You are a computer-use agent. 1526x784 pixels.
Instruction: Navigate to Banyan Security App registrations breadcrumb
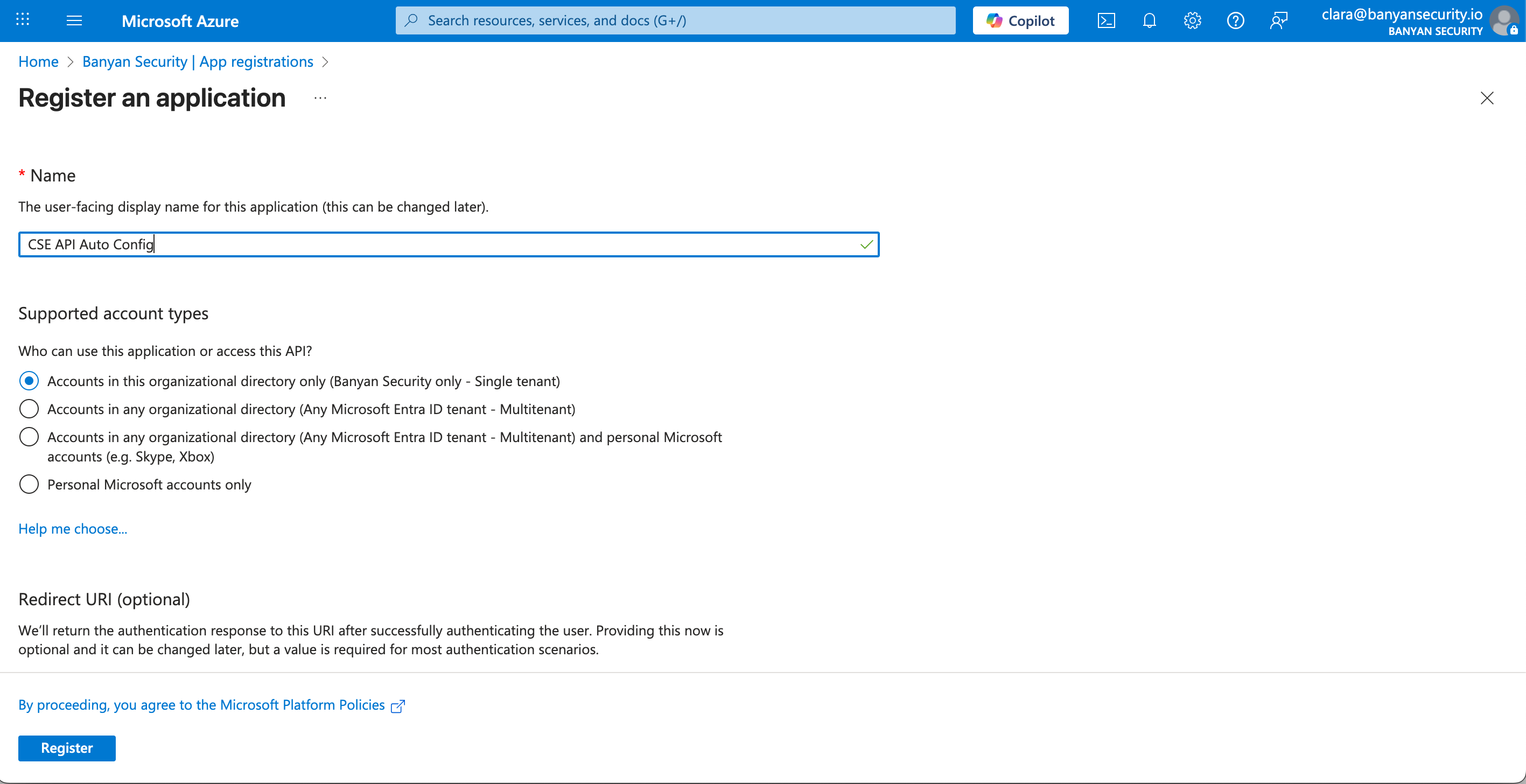click(x=197, y=61)
